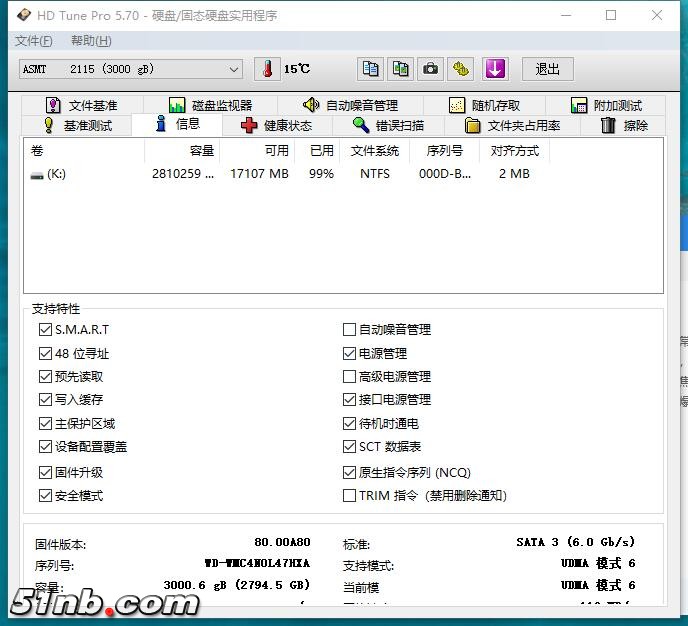Switch to the 错误扫描 tab

[x=389, y=125]
